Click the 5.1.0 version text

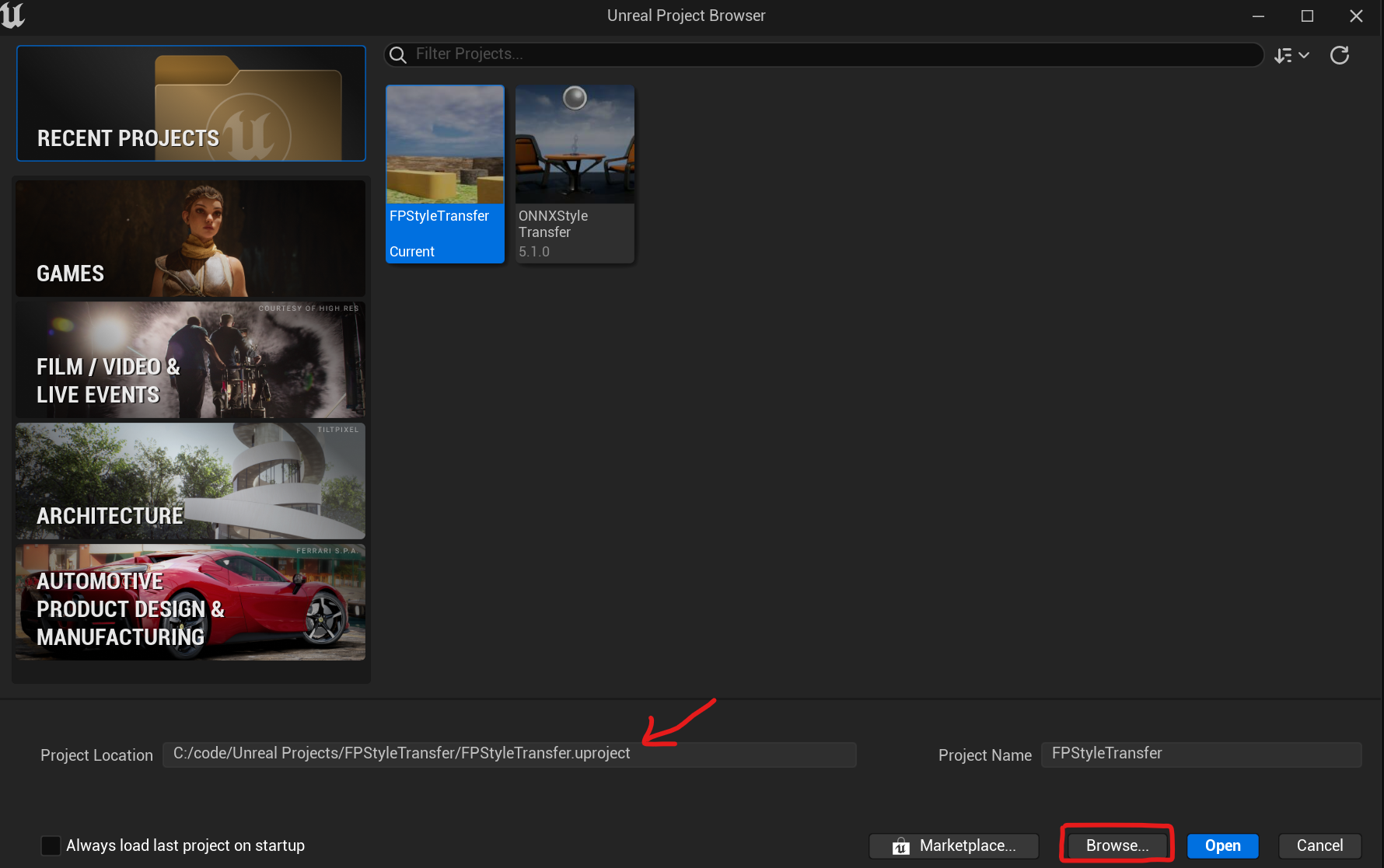pos(534,252)
